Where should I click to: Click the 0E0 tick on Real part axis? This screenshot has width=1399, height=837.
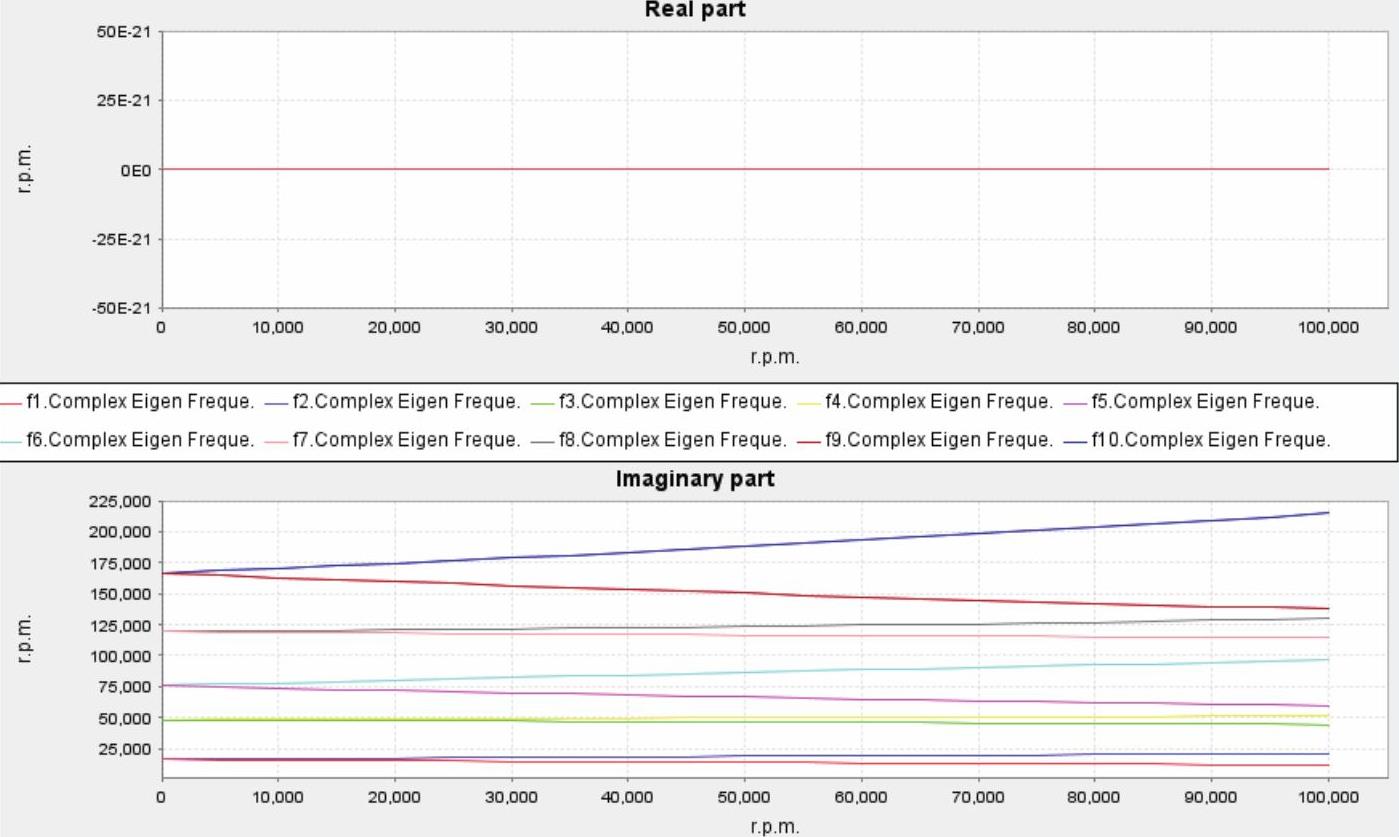pos(135,170)
